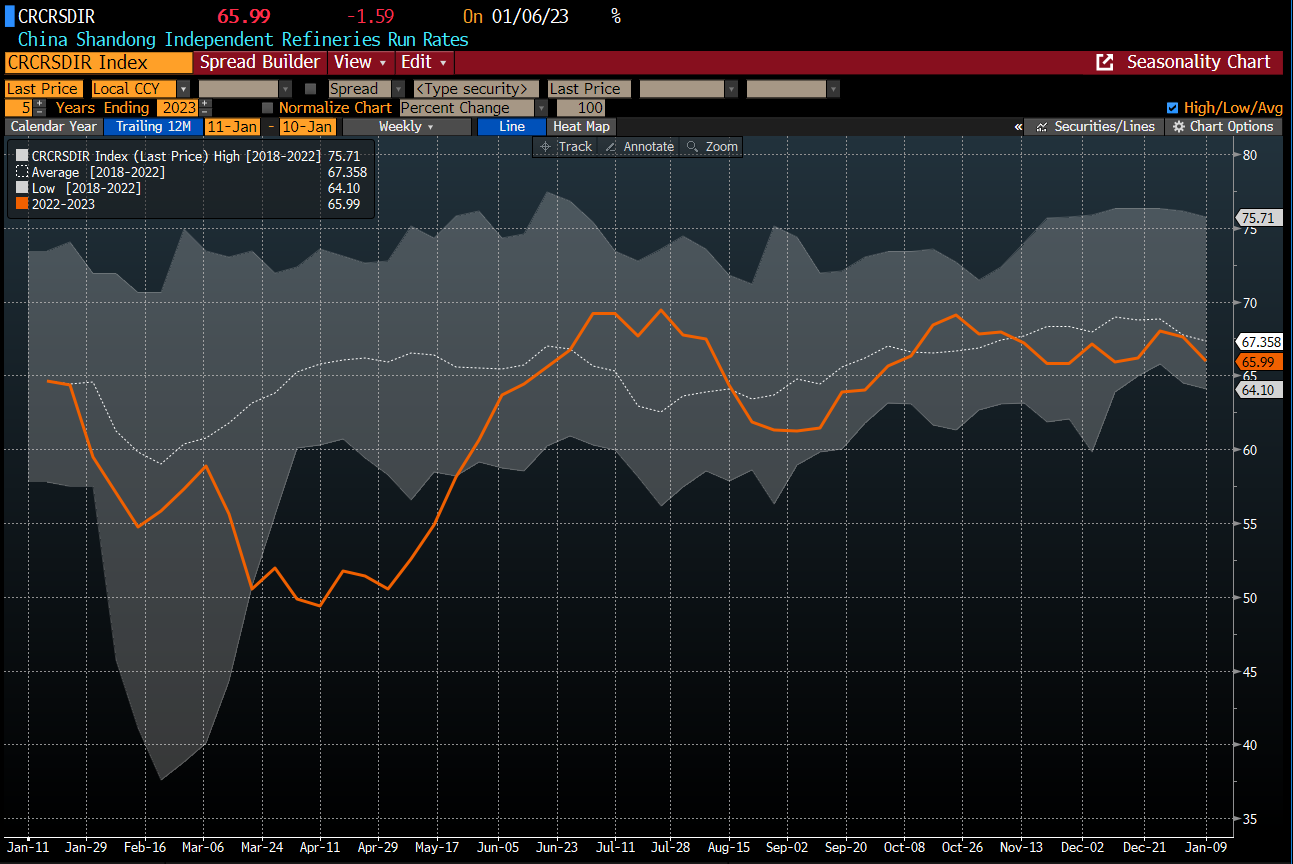Activate the Zoom magnifier tool

coord(712,147)
